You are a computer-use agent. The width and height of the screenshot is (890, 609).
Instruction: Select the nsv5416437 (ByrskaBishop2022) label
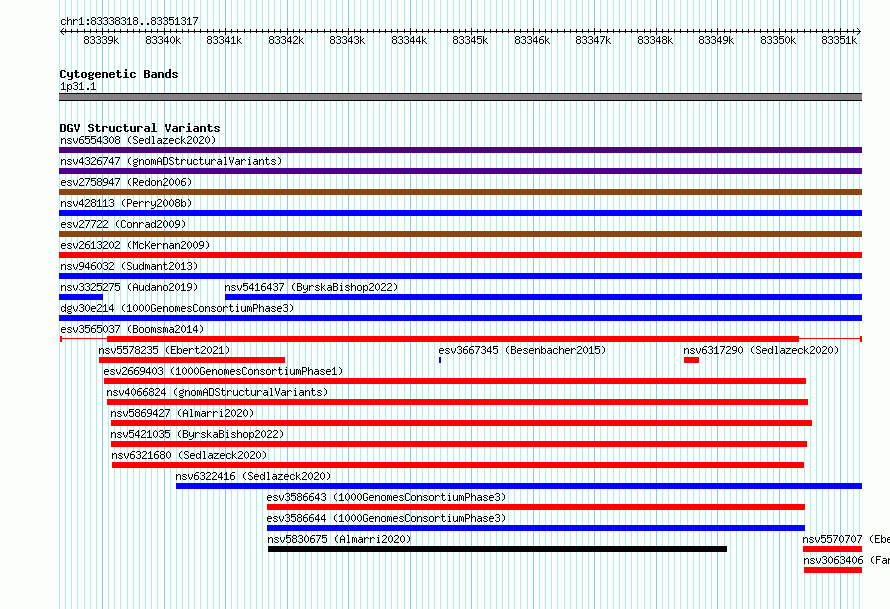click(311, 287)
